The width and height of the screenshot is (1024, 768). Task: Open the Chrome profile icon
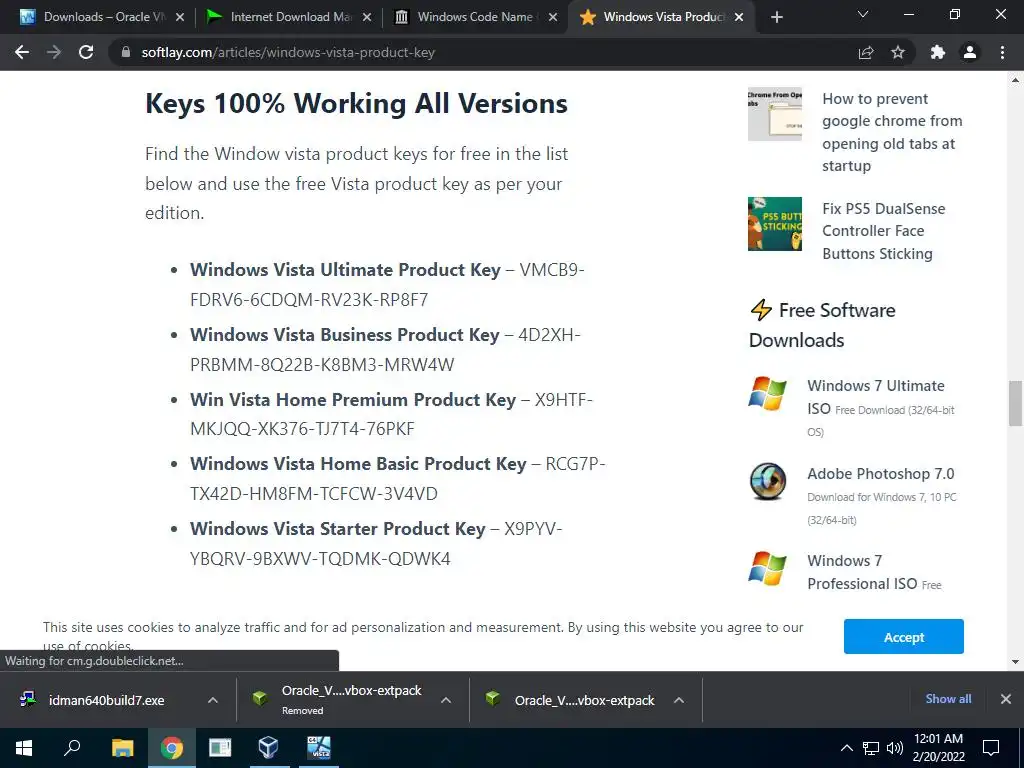click(970, 52)
